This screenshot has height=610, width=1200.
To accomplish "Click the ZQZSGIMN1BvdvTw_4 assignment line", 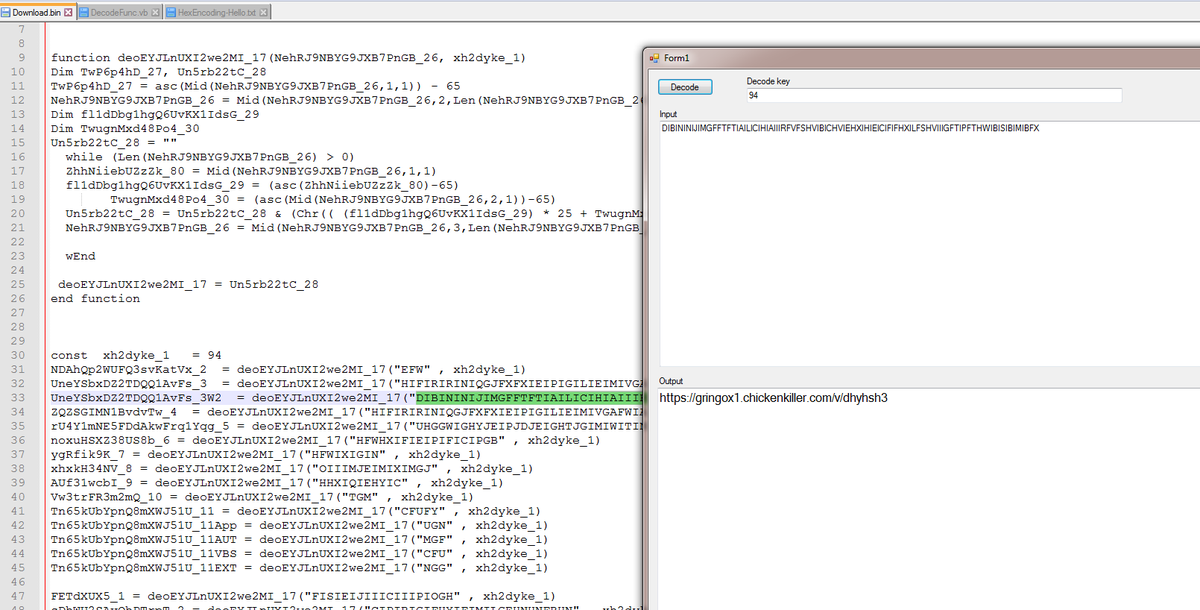I will point(345,411).
